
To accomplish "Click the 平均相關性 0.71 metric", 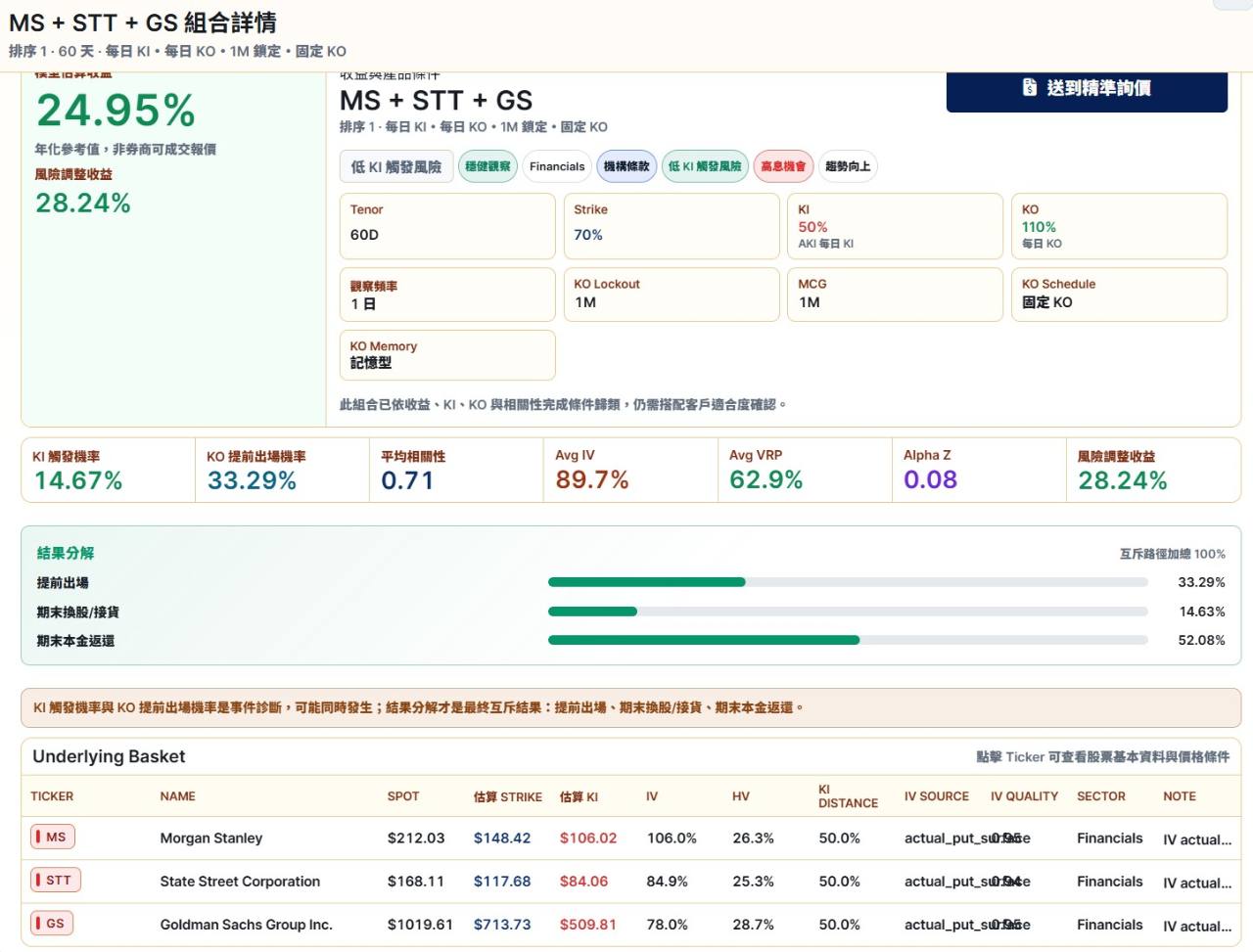I will [x=456, y=470].
